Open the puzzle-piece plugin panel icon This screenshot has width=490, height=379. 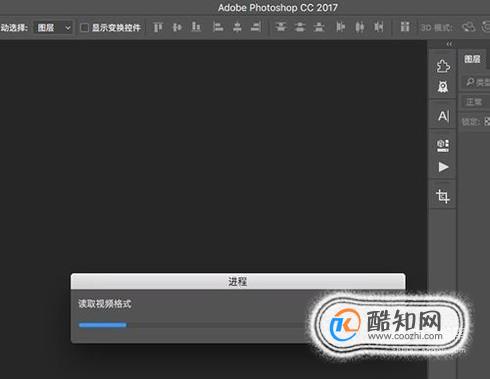click(x=443, y=66)
